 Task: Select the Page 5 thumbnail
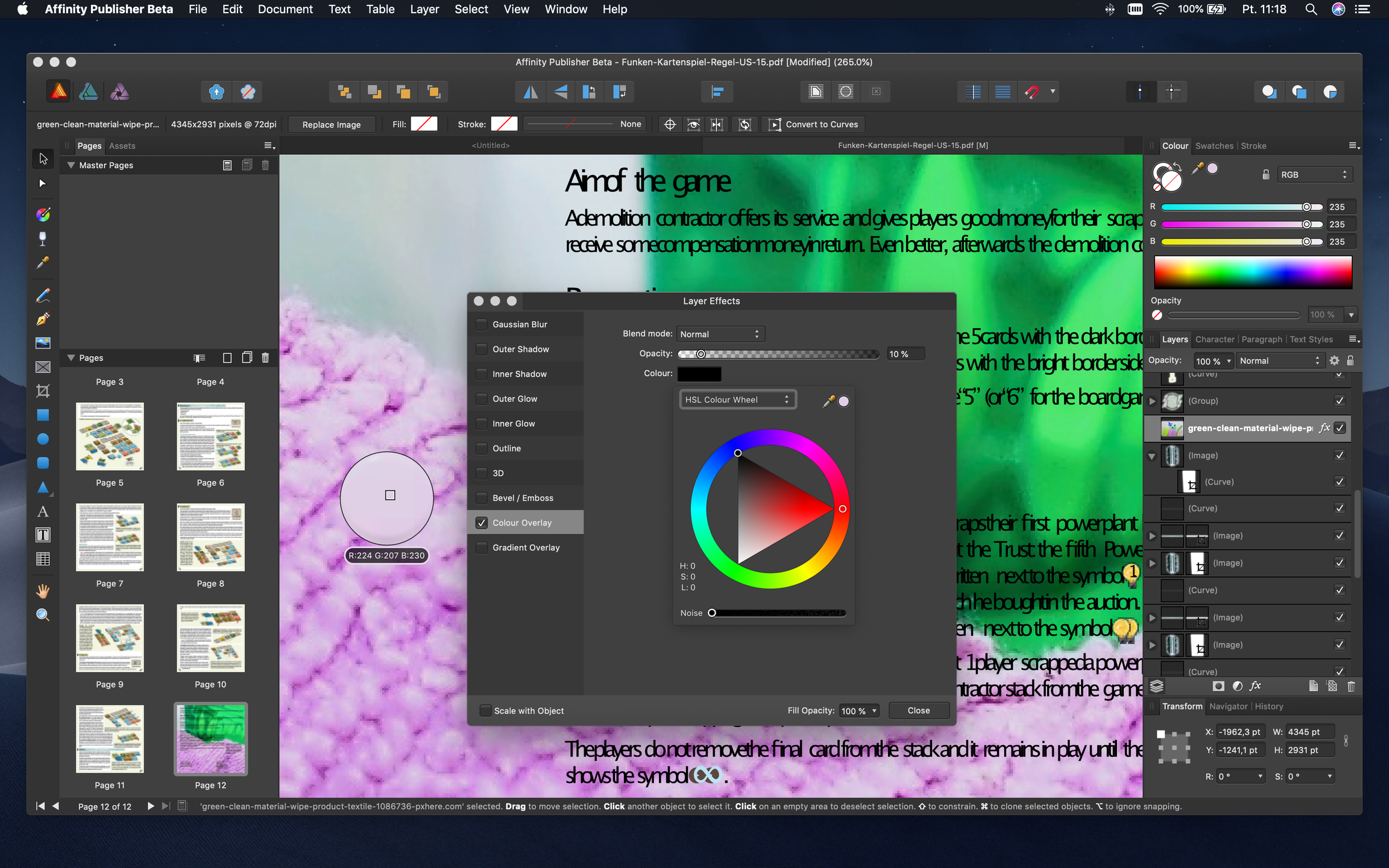pyautogui.click(x=110, y=436)
